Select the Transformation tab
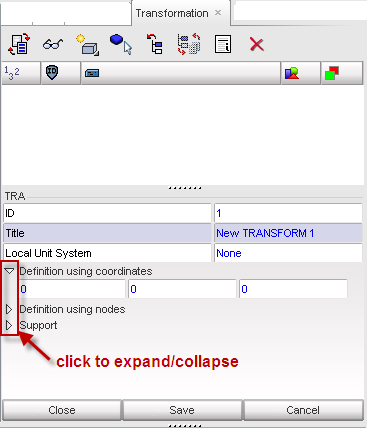367x428 pixels. pos(172,13)
